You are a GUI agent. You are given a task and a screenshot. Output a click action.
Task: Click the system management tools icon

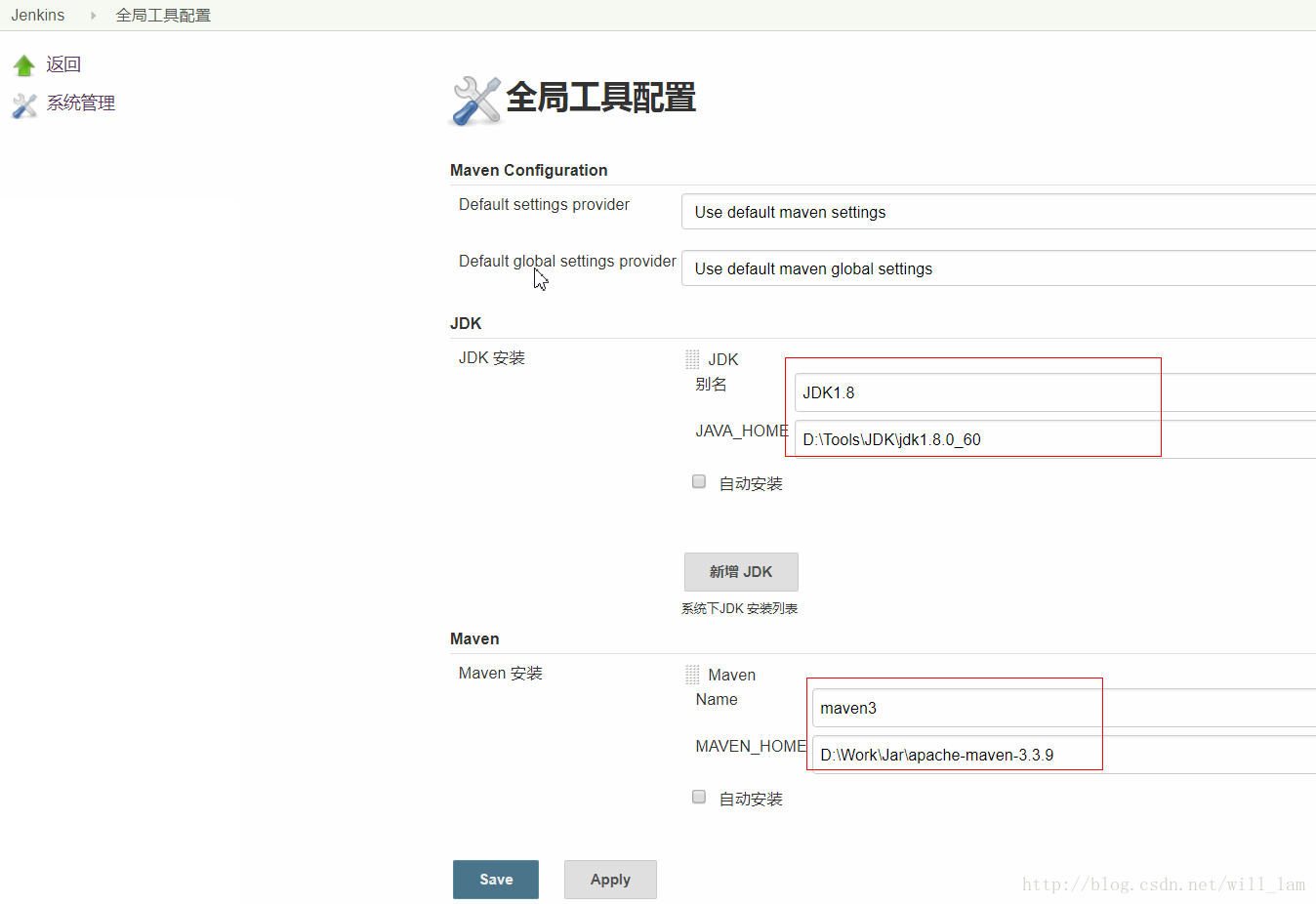click(x=24, y=104)
